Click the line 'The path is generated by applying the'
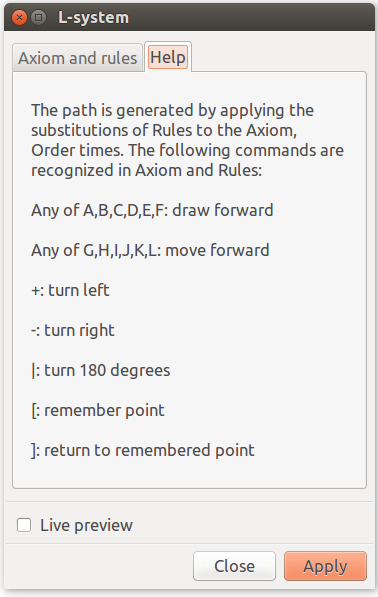The image size is (378, 597). click(x=172, y=110)
